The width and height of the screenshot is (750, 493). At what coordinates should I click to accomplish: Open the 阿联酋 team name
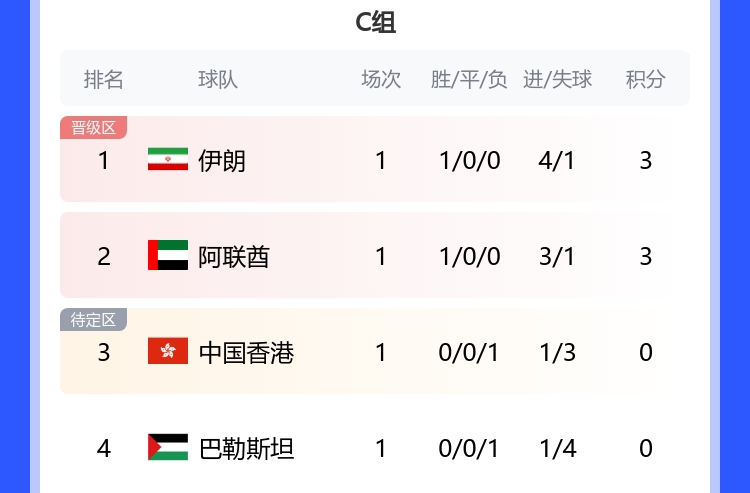pyautogui.click(x=234, y=256)
